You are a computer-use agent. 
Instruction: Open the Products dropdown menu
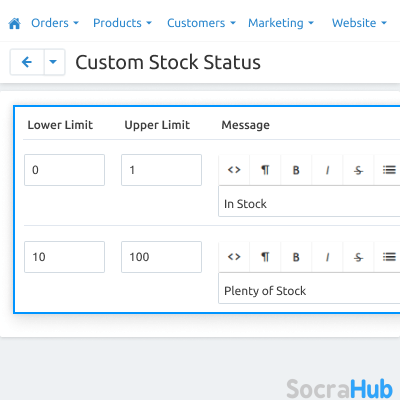pyautogui.click(x=122, y=23)
